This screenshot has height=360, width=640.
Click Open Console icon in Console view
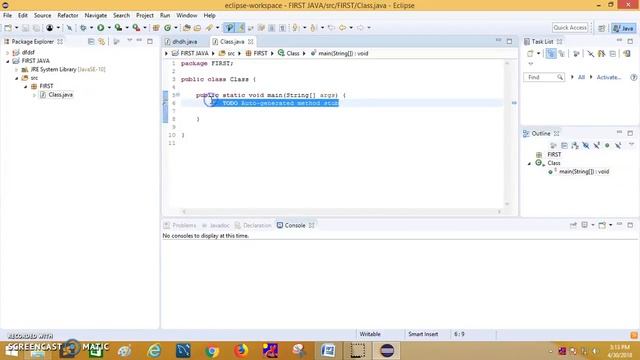[x=602, y=225]
